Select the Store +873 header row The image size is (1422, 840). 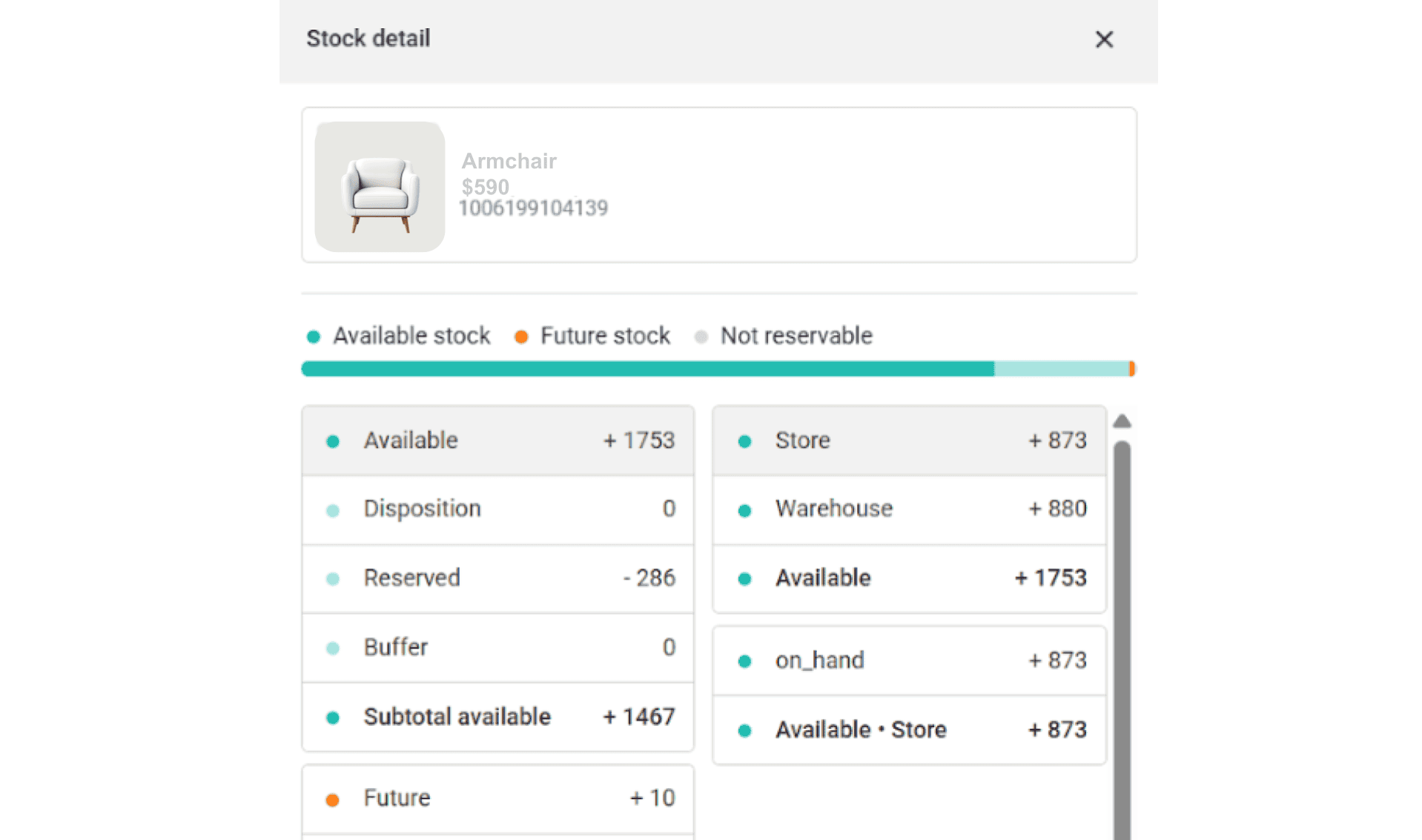click(909, 440)
